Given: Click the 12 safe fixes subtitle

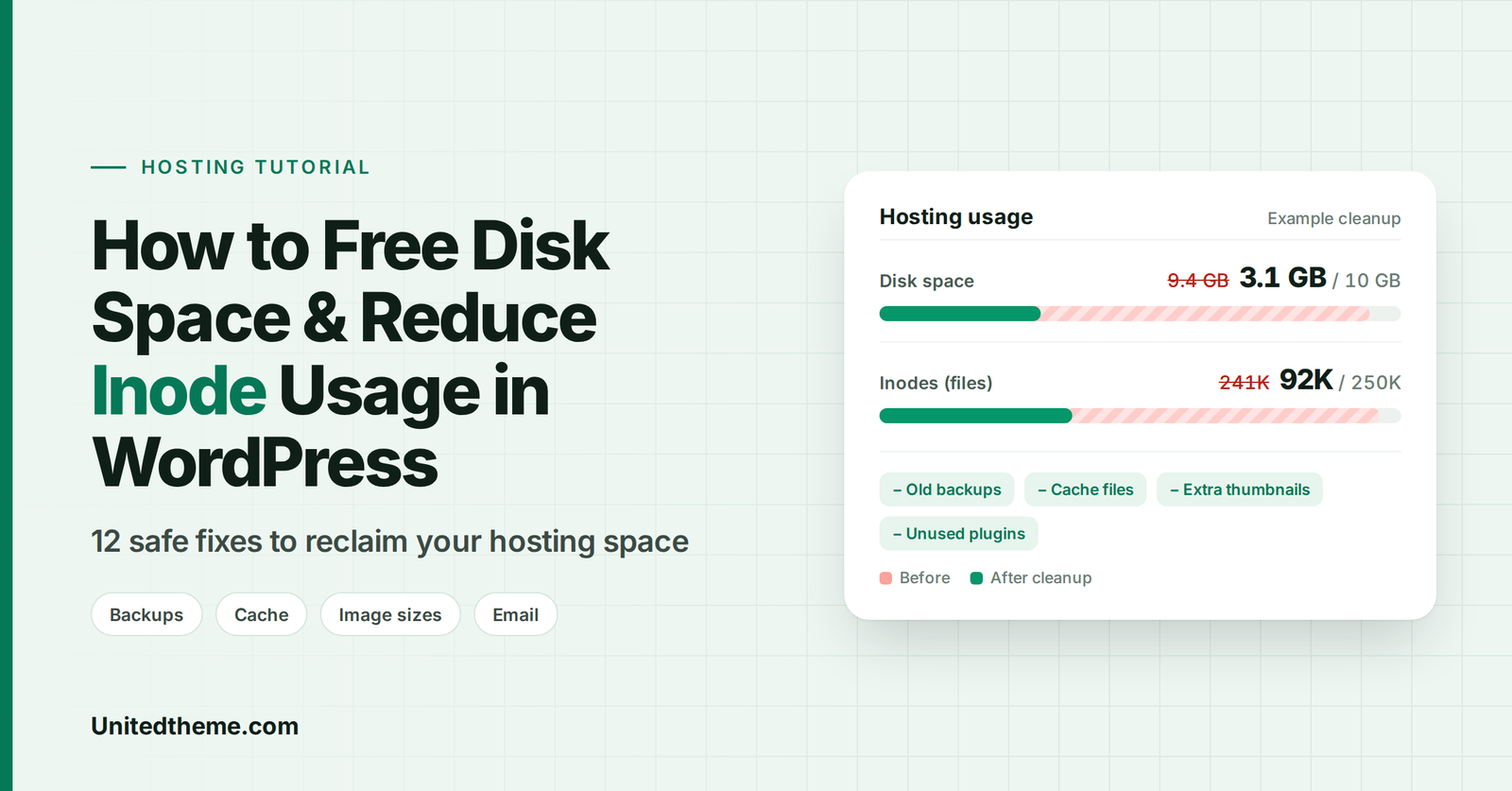Looking at the screenshot, I should tap(390, 542).
